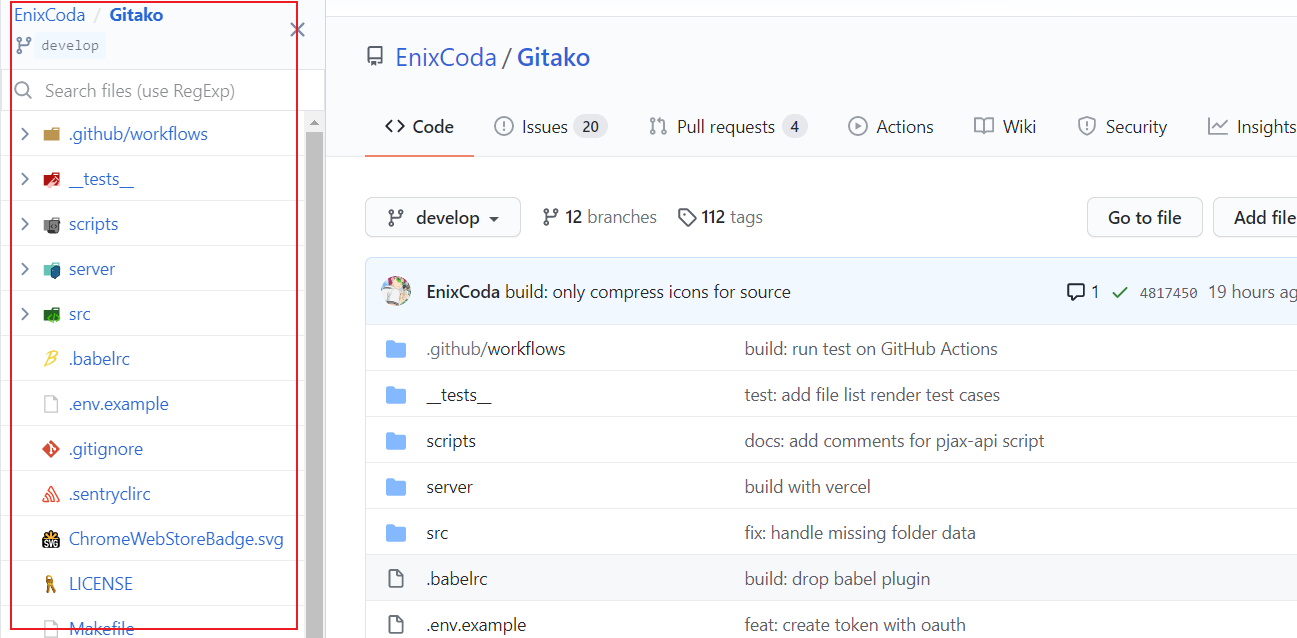The width and height of the screenshot is (1297, 638).
Task: Click the folder icon for scripts in file list
Action: [x=396, y=441]
